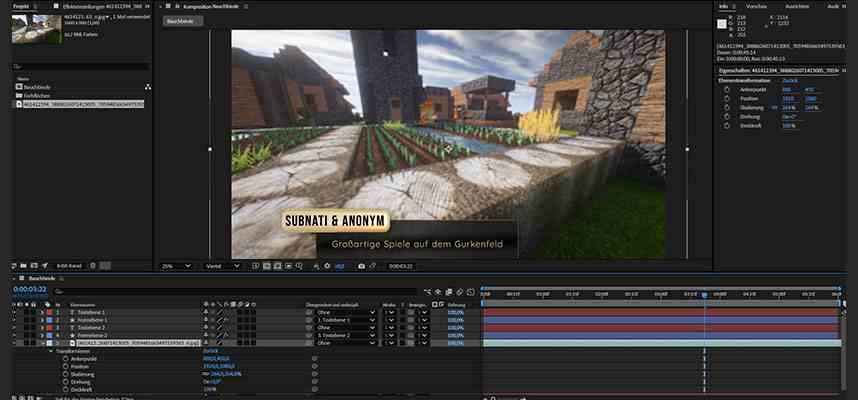Screen dimensions: 858x400
Task: Click Zurück next to Transformieren in timeline
Action: tap(211, 351)
